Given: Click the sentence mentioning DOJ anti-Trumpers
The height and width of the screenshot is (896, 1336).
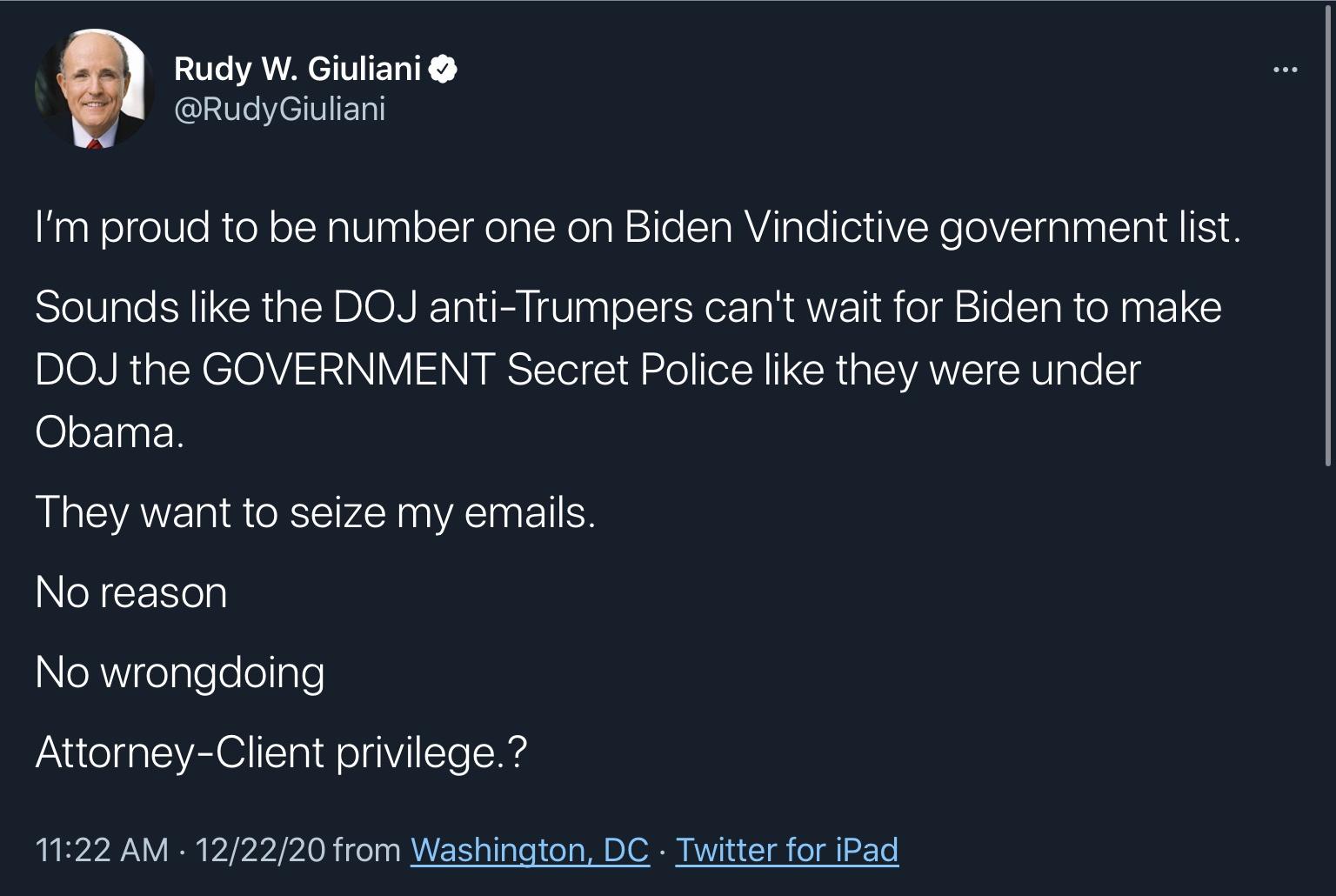Looking at the screenshot, I should pos(630,306).
